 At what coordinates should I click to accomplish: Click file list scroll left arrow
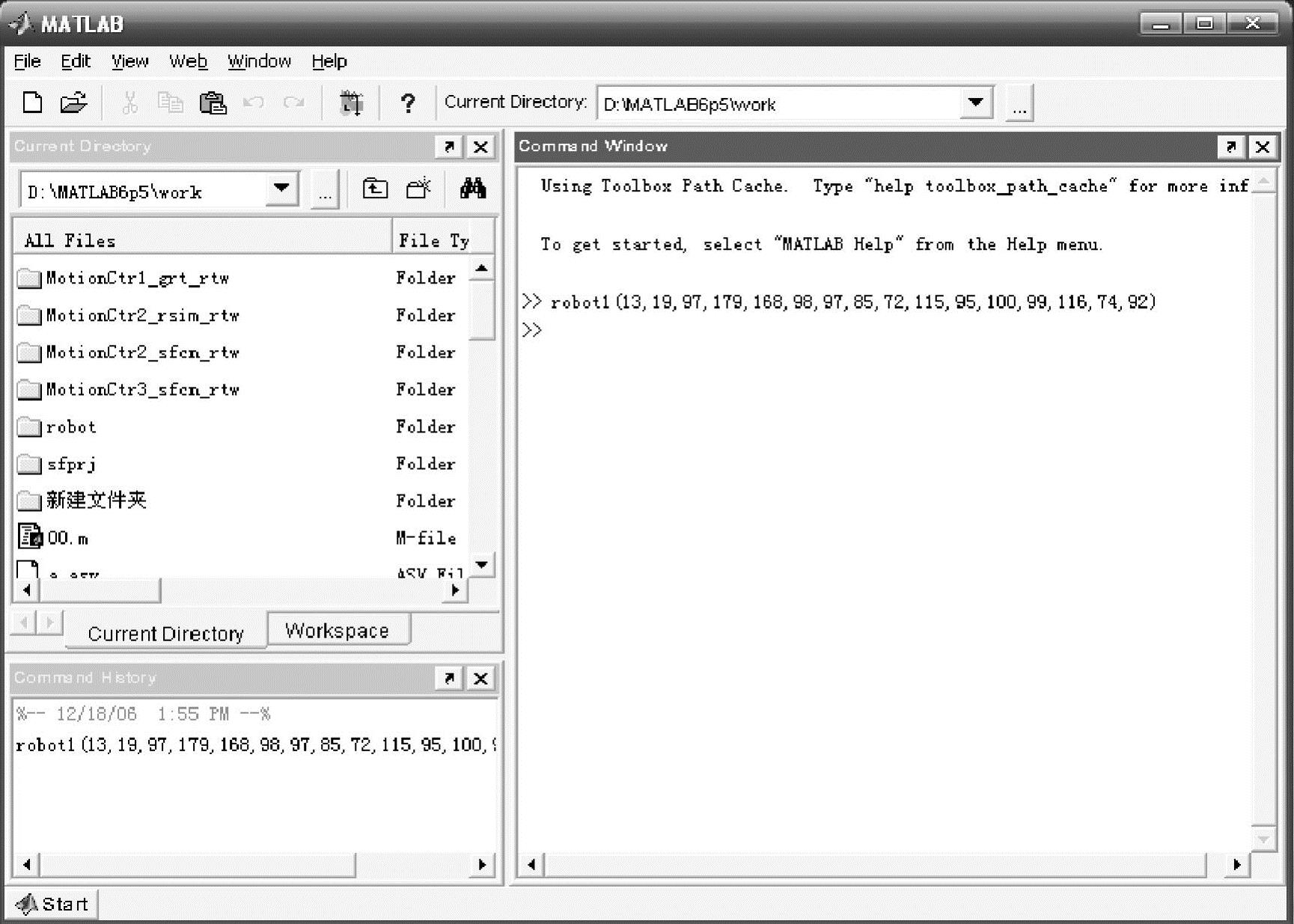pyautogui.click(x=27, y=590)
